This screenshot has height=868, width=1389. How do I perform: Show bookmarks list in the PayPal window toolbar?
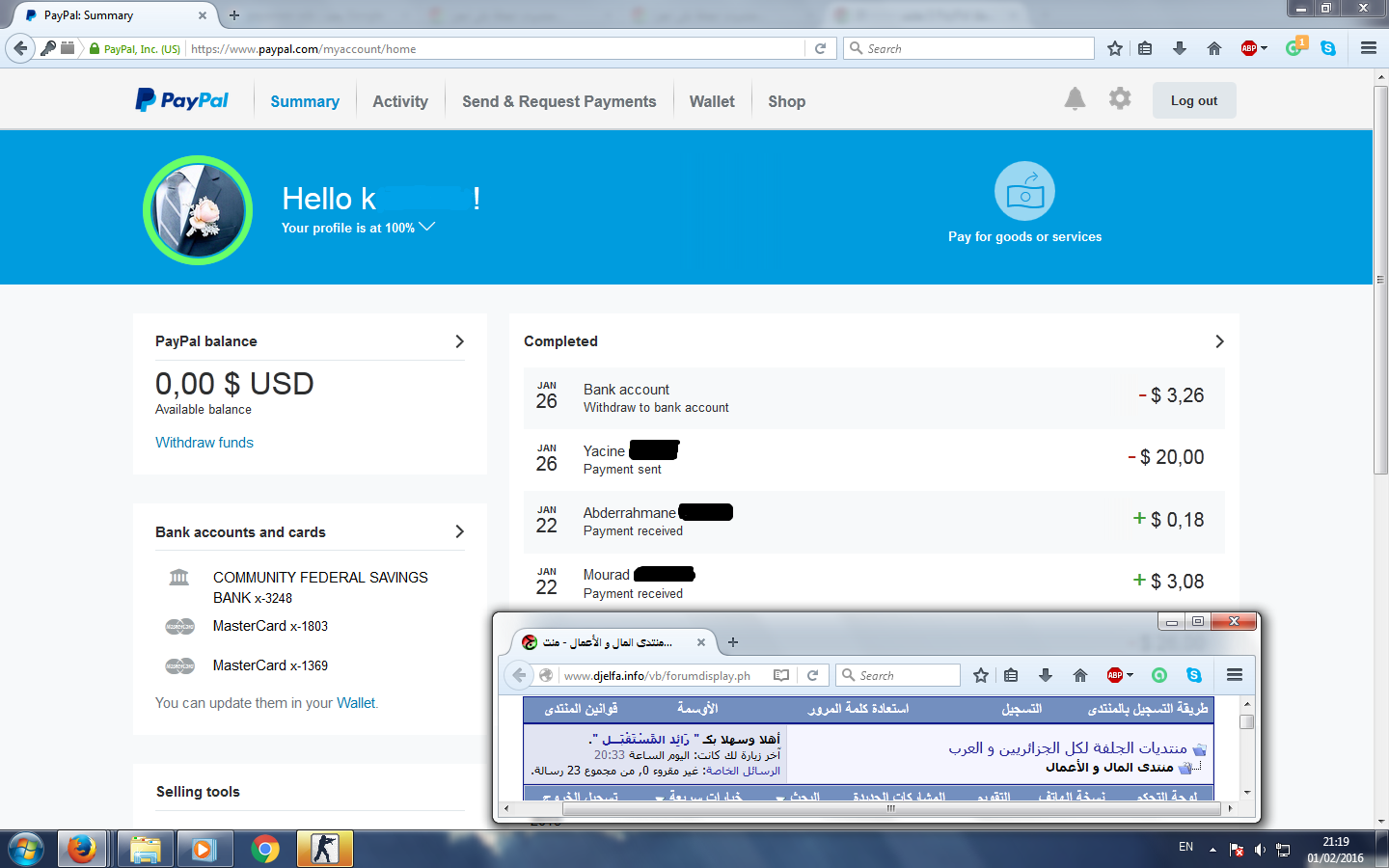(1145, 48)
